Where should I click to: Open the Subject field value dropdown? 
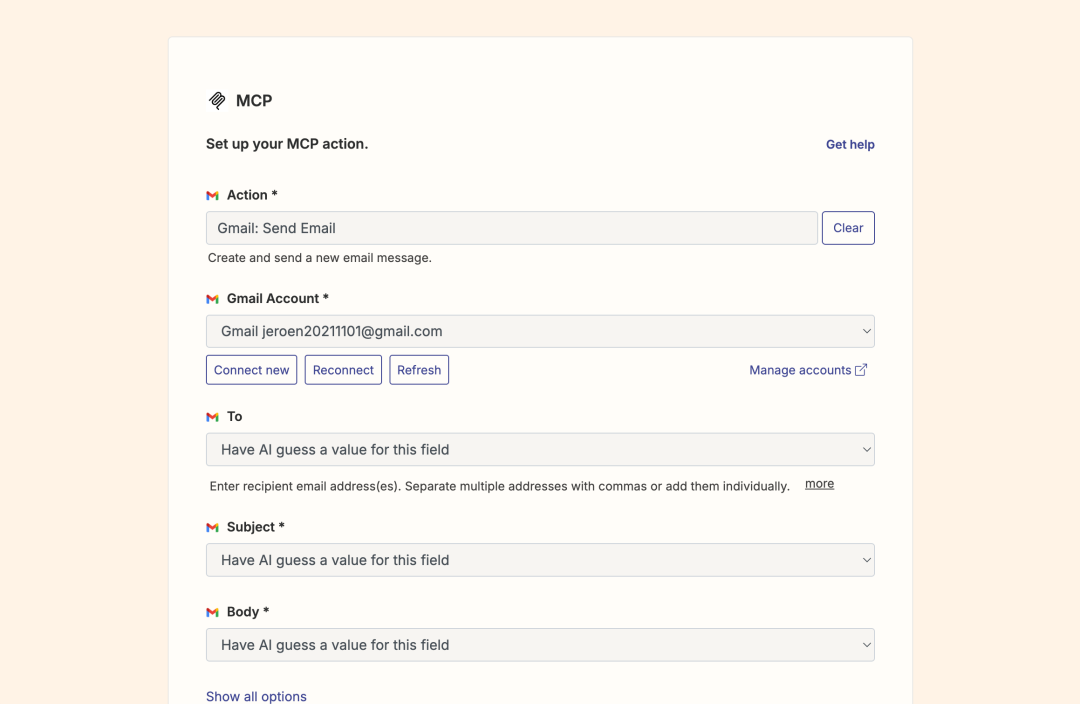click(x=540, y=560)
